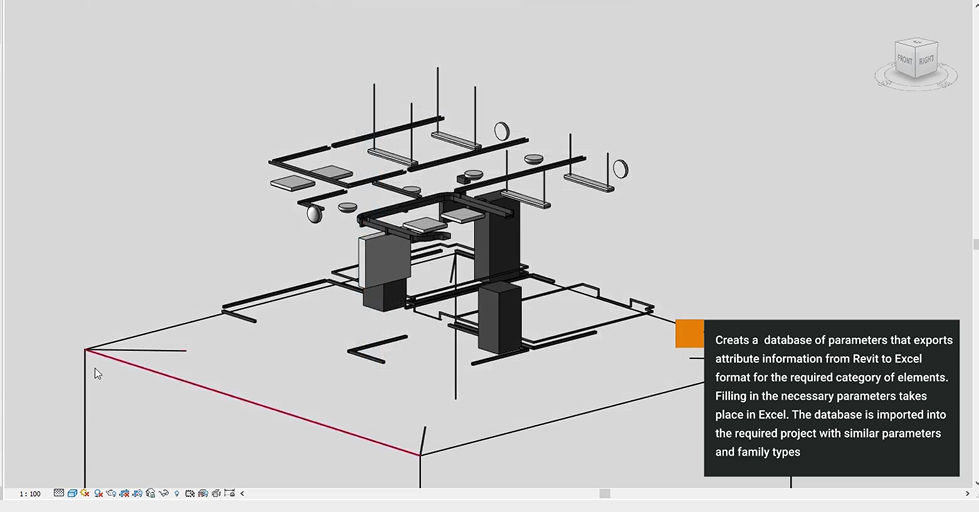Open the 1 : 100 view scale selector

pyautogui.click(x=30, y=494)
